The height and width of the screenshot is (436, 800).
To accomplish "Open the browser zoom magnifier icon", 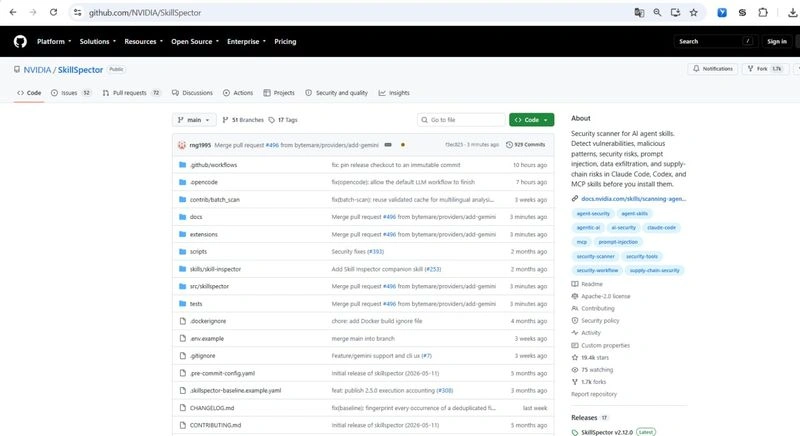I will (657, 13).
